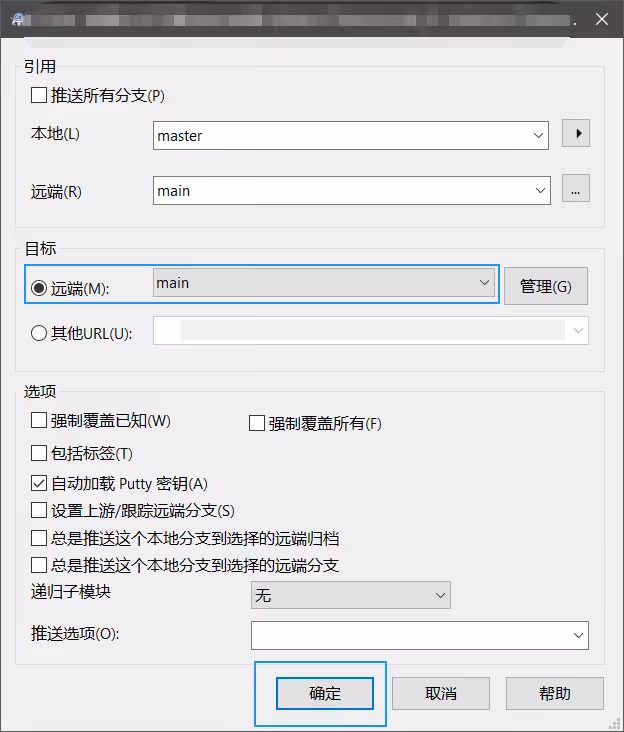Click the 确定 button
This screenshot has width=624, height=732.
coord(325,693)
